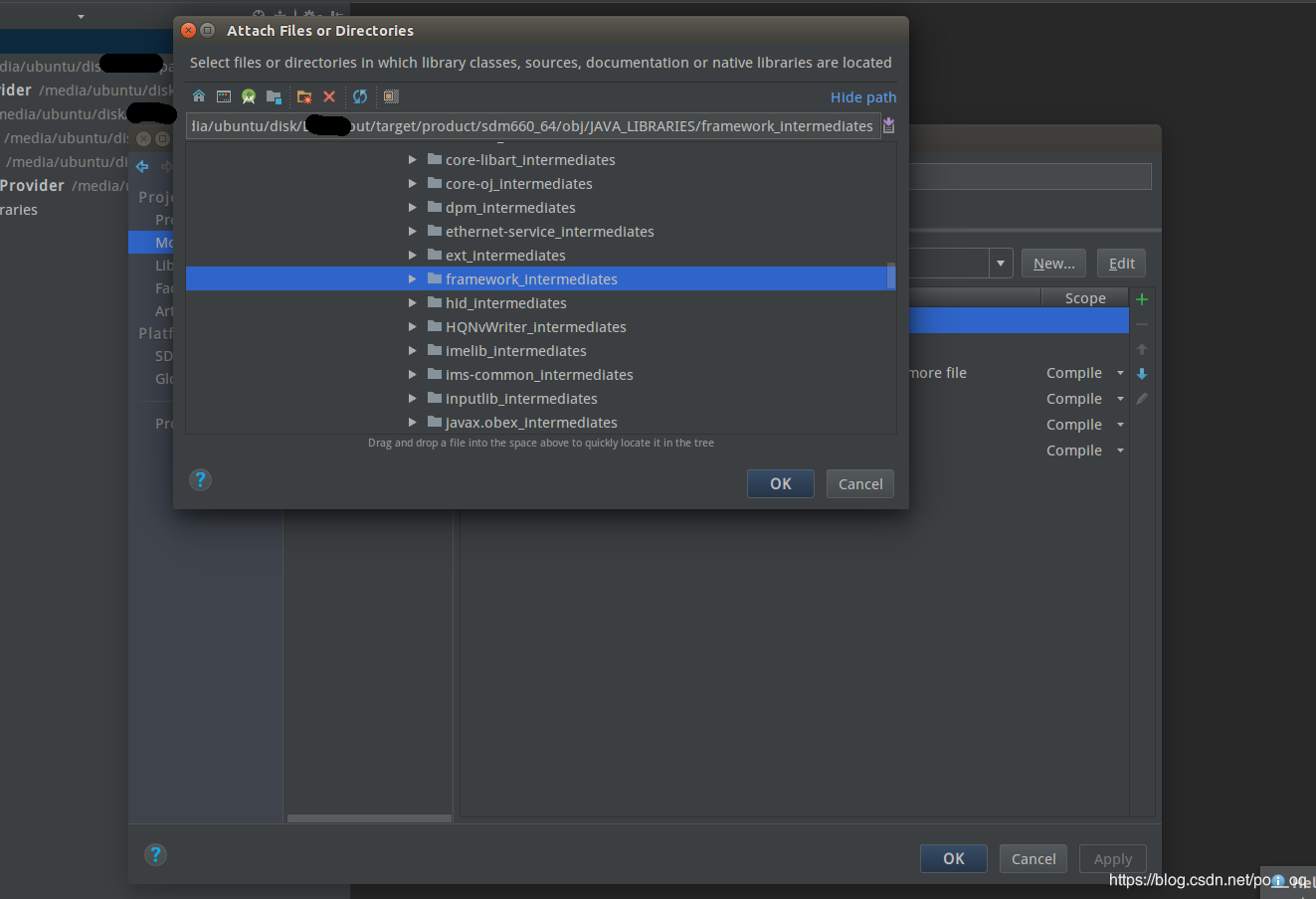The width and height of the screenshot is (1316, 899).
Task: Click the pencil edit dependency icon
Action: [x=1142, y=399]
